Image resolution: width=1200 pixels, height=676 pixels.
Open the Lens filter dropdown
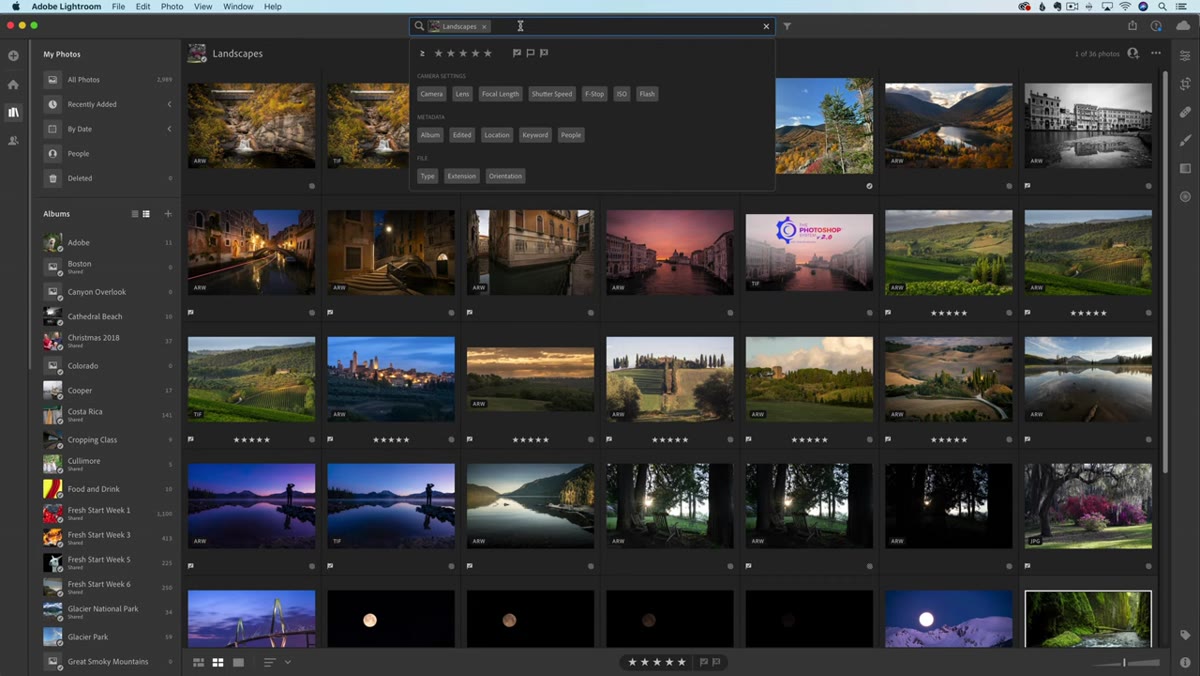(462, 94)
